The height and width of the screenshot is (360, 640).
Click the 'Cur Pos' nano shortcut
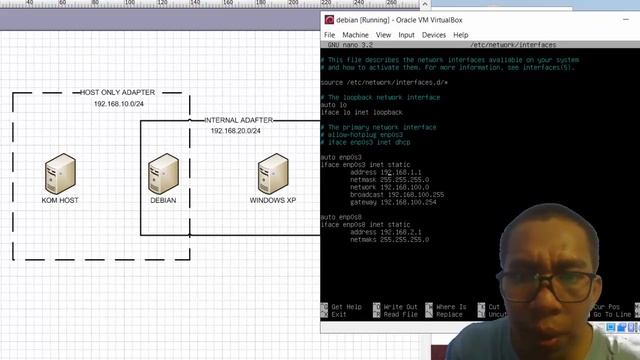click(607, 307)
